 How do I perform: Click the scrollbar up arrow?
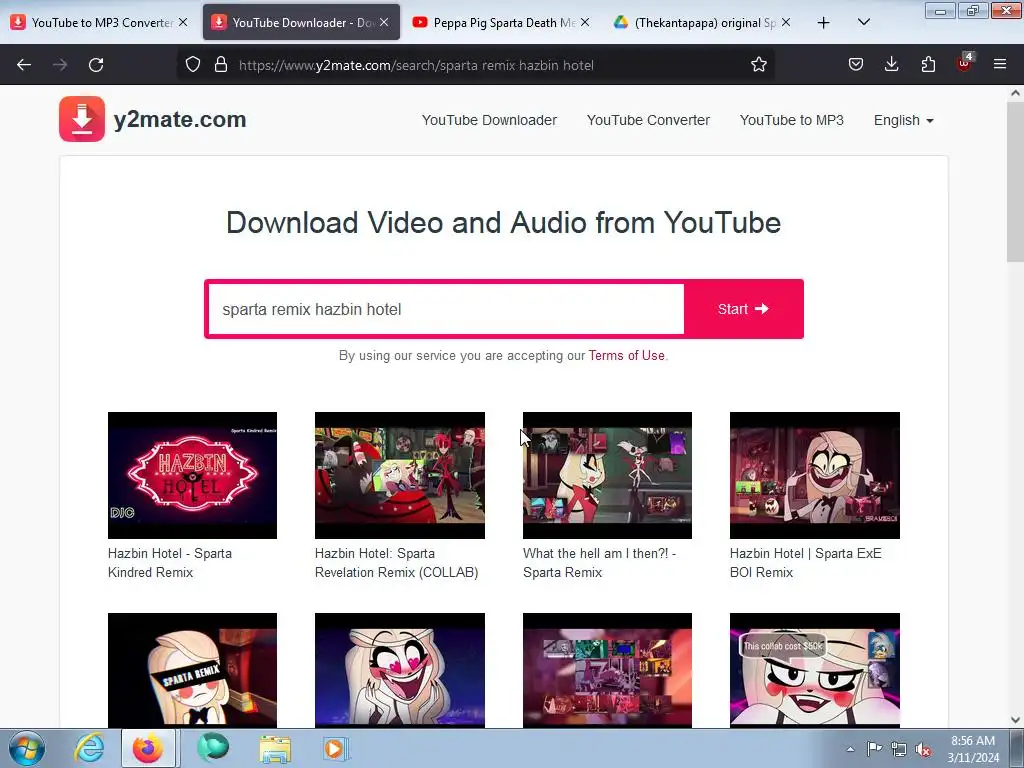(x=1015, y=93)
